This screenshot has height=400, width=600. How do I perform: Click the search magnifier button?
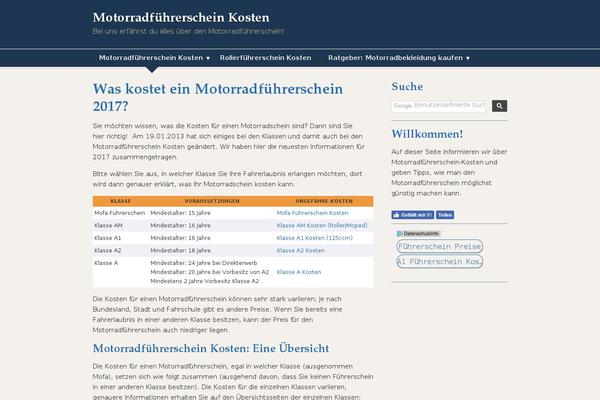(499, 106)
